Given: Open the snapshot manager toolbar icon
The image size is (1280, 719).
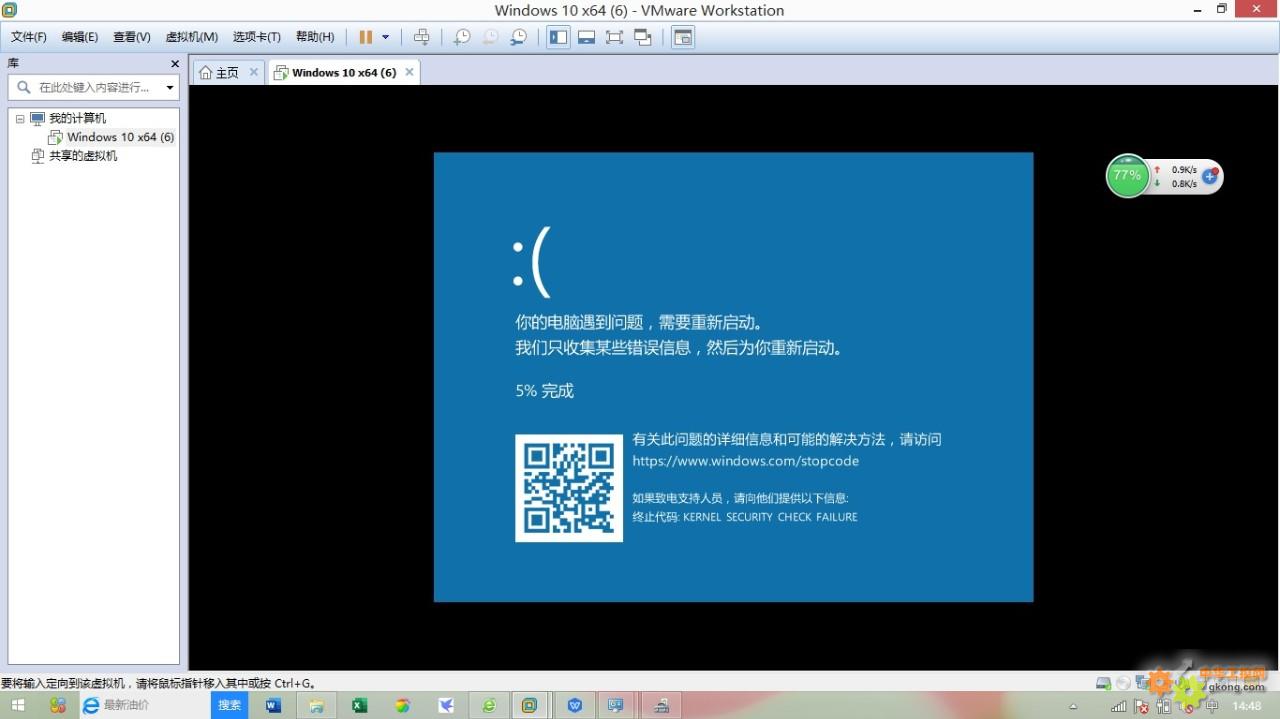Looking at the screenshot, I should coord(518,37).
